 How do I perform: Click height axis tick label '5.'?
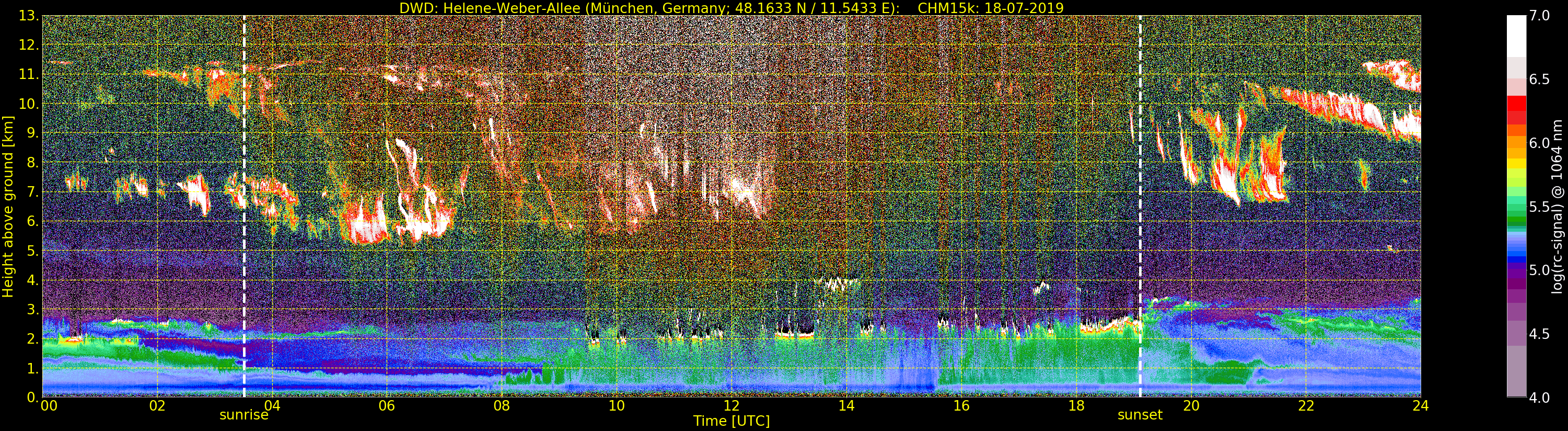point(32,251)
